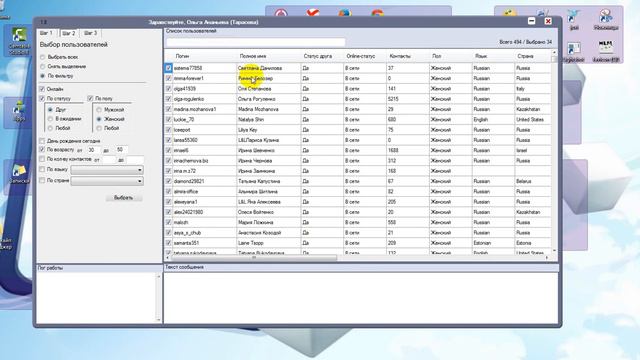640x360 pixels.
Task: Uncheck the olga-rogulenko row checkbox
Action: [169, 99]
